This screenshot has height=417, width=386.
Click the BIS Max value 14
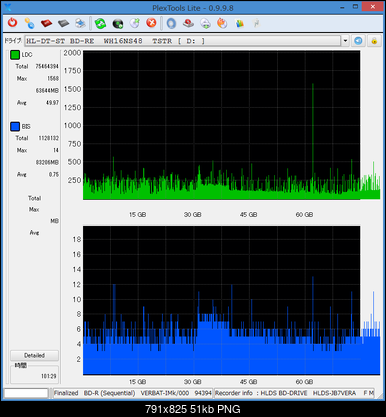56,150
